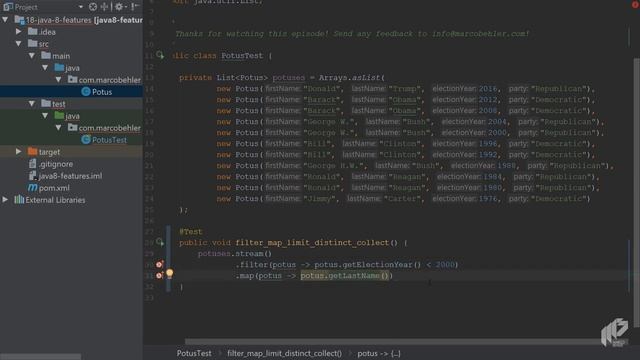This screenshot has height=360, width=640.
Task: Open the Project view mode dropdown arrow
Action: [x=80, y=7]
